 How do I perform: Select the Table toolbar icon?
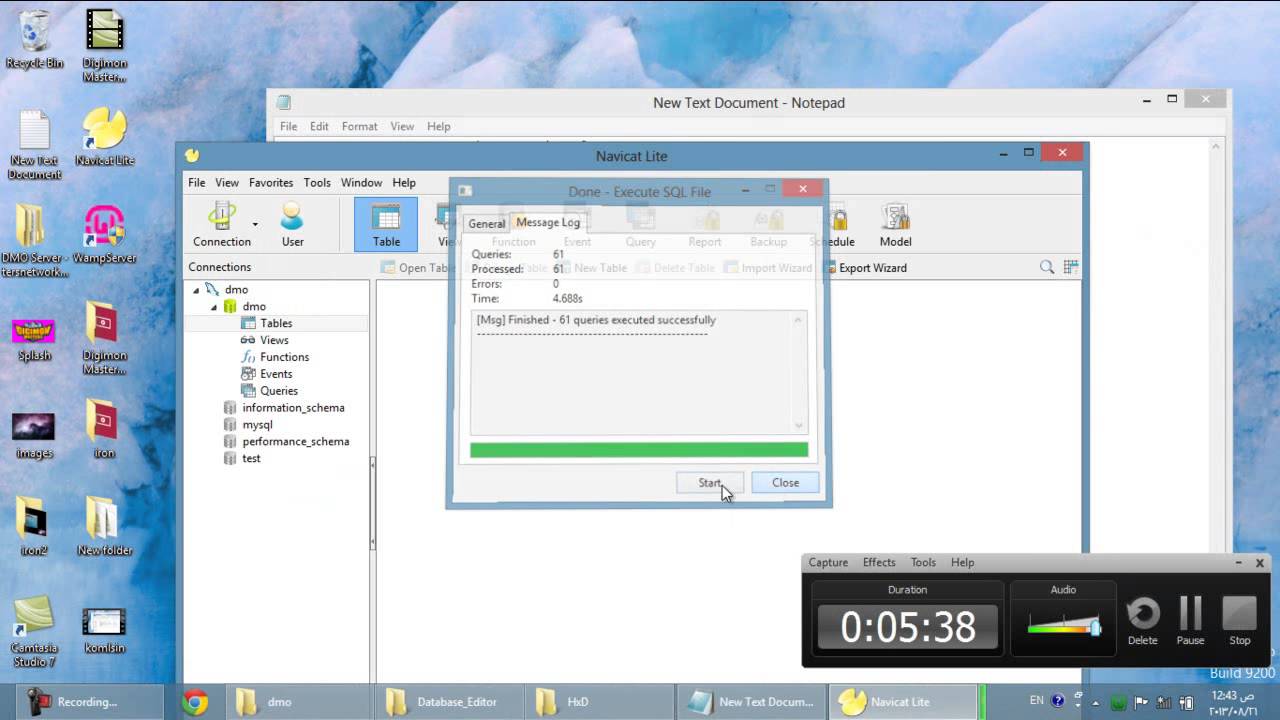(386, 224)
